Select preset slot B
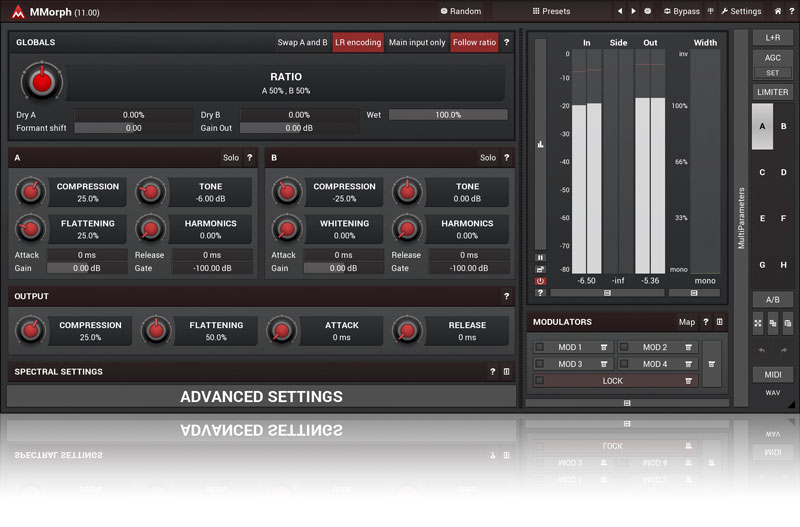Image resolution: width=800 pixels, height=527 pixels. click(784, 126)
